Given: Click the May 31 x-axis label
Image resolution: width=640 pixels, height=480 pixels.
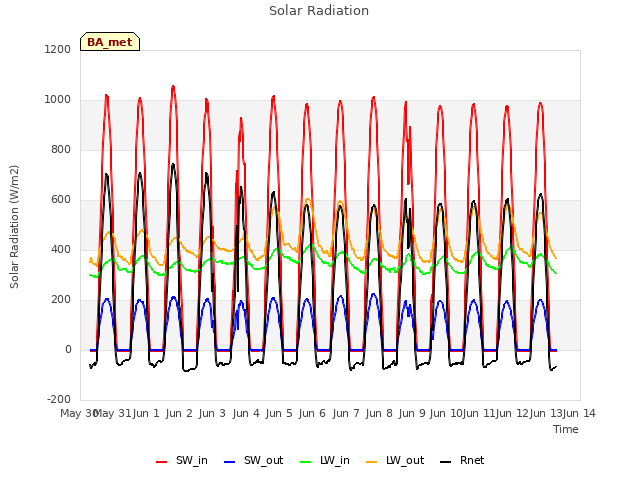Looking at the screenshot, I should pos(113,413).
